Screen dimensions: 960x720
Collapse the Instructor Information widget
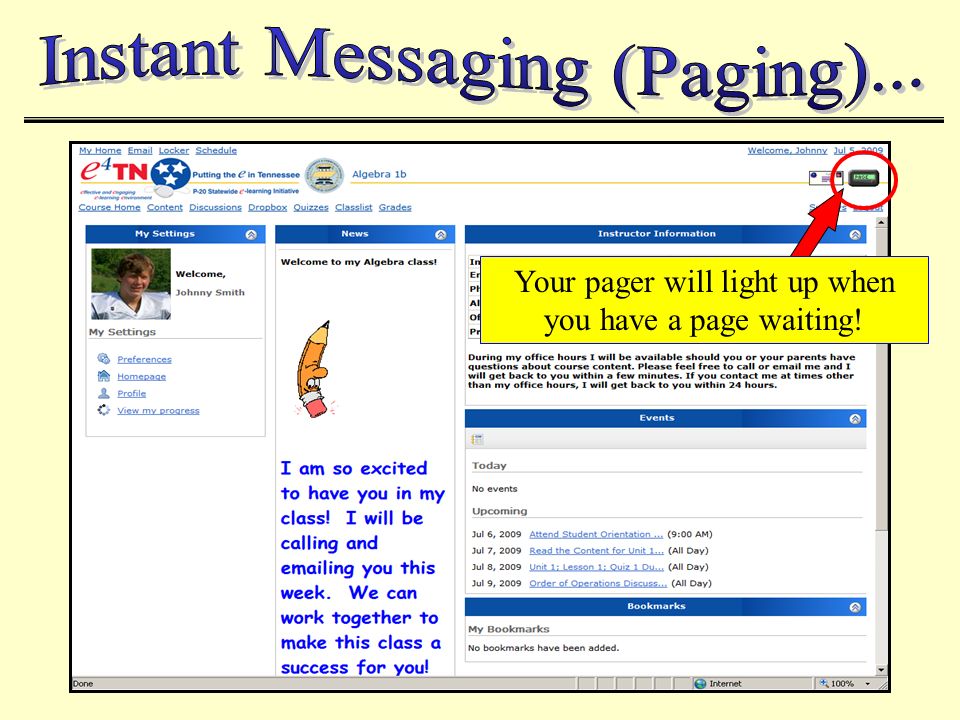click(855, 234)
